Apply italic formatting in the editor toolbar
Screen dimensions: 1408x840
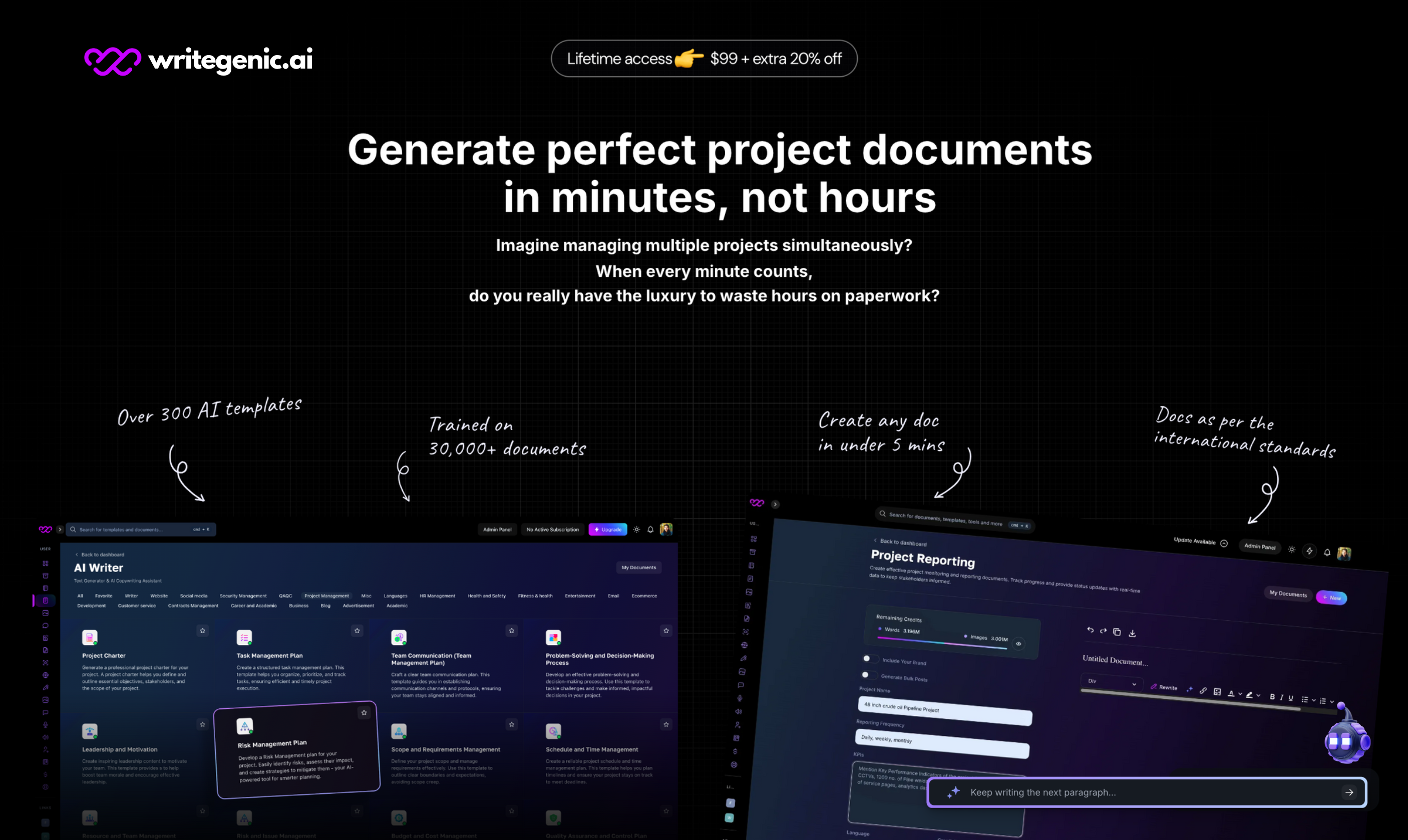[x=1282, y=697]
